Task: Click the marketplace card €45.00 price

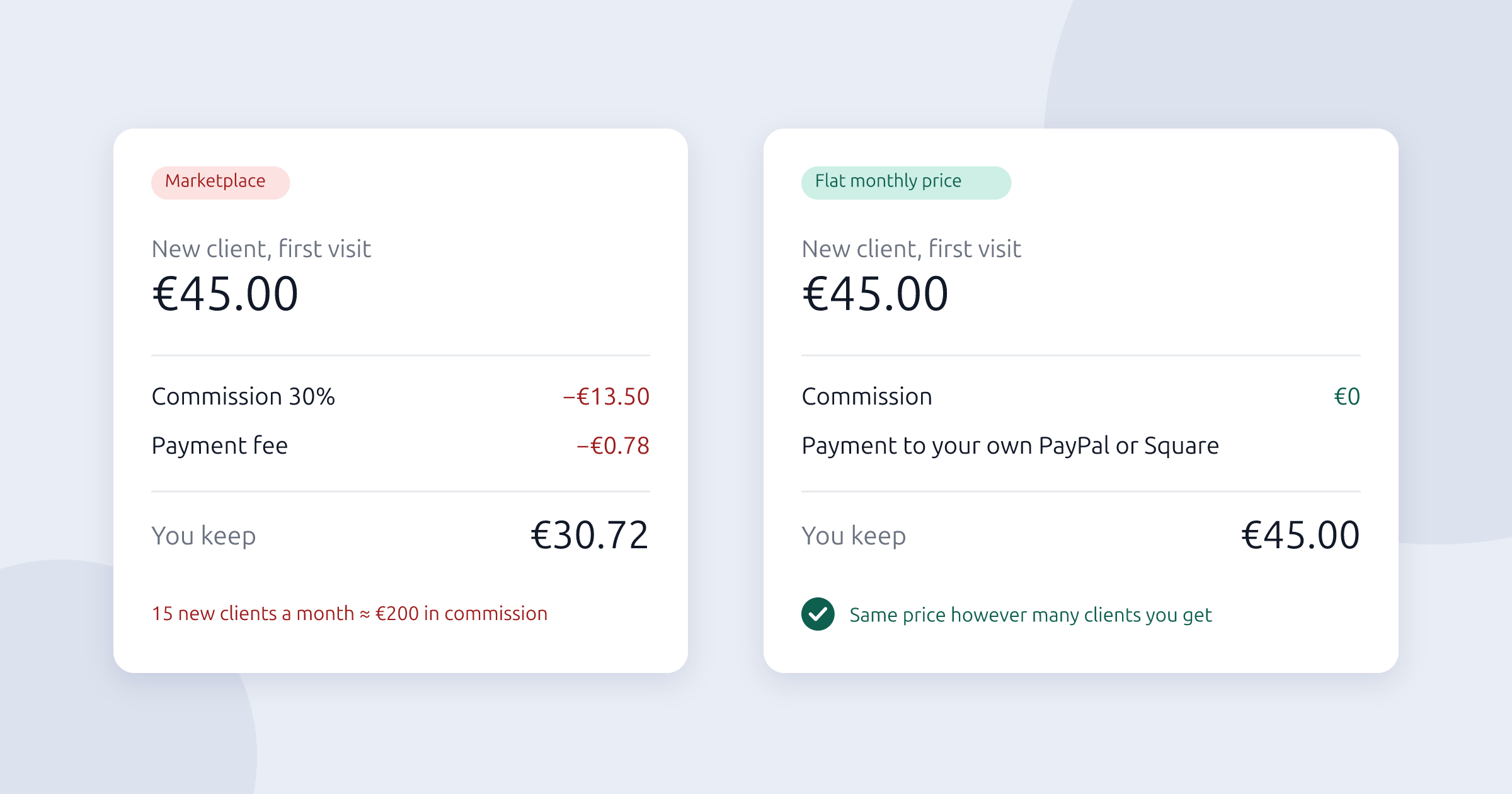Action: click(225, 294)
